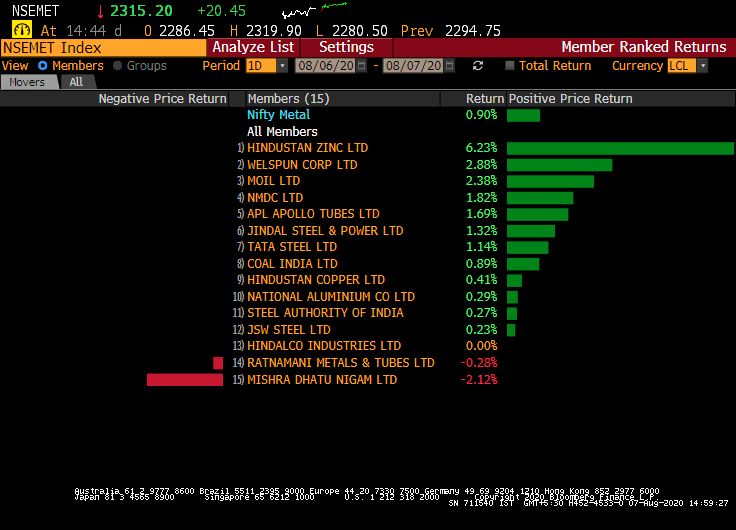Click the green bar for WELSPUN CORP LTD

559,165
